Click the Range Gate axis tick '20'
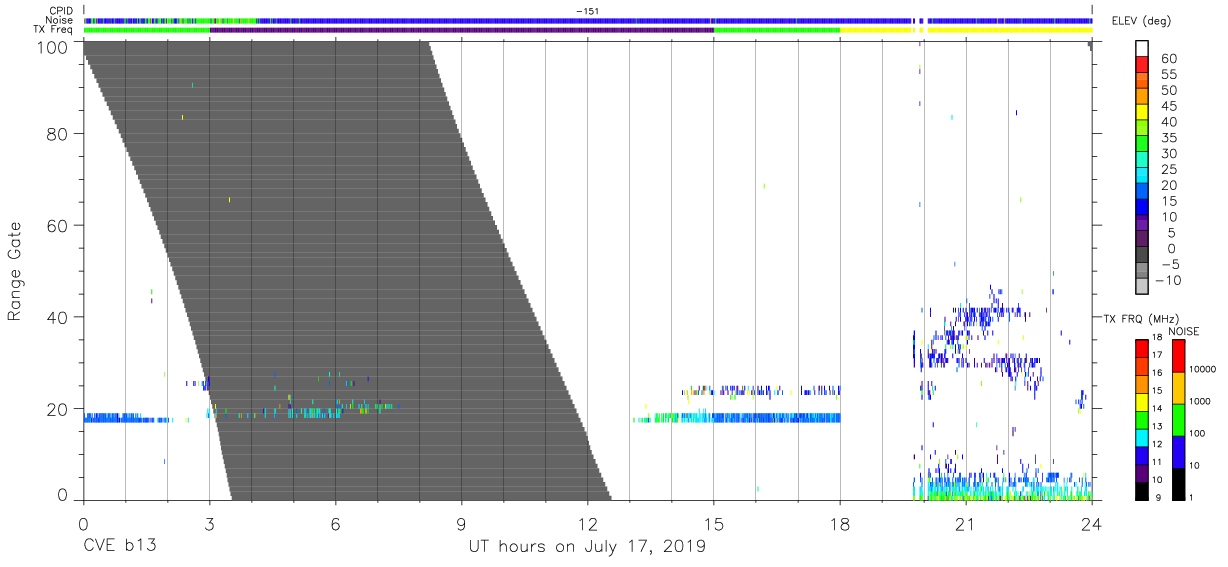 pos(58,409)
